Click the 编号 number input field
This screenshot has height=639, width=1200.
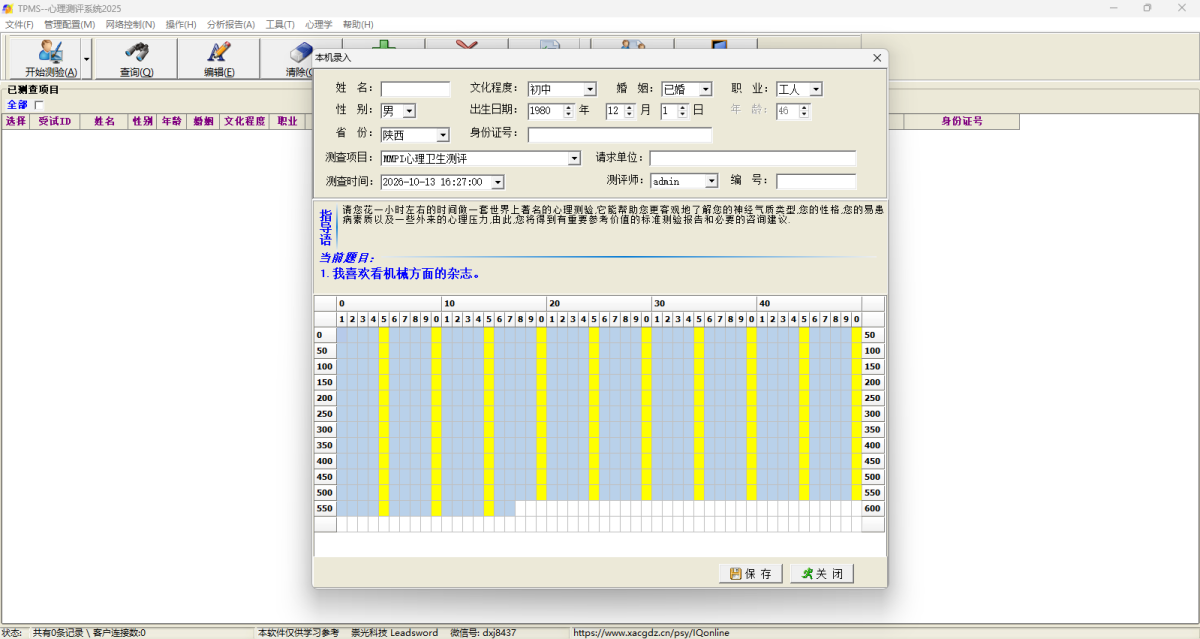816,182
